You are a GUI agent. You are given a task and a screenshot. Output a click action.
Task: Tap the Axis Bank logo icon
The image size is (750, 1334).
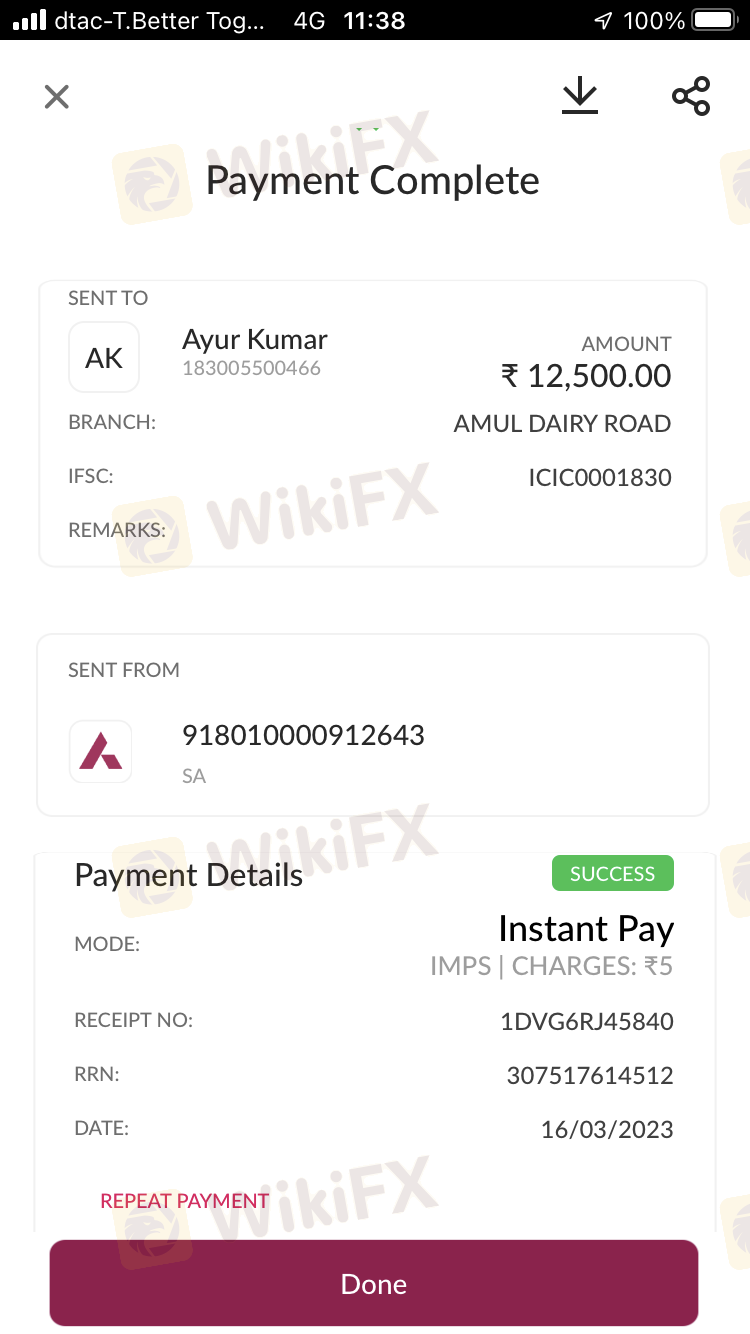pos(100,751)
